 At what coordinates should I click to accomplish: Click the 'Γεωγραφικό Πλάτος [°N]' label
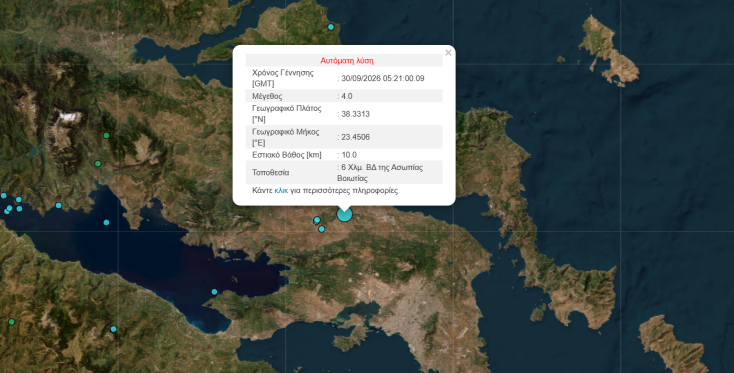coord(286,114)
